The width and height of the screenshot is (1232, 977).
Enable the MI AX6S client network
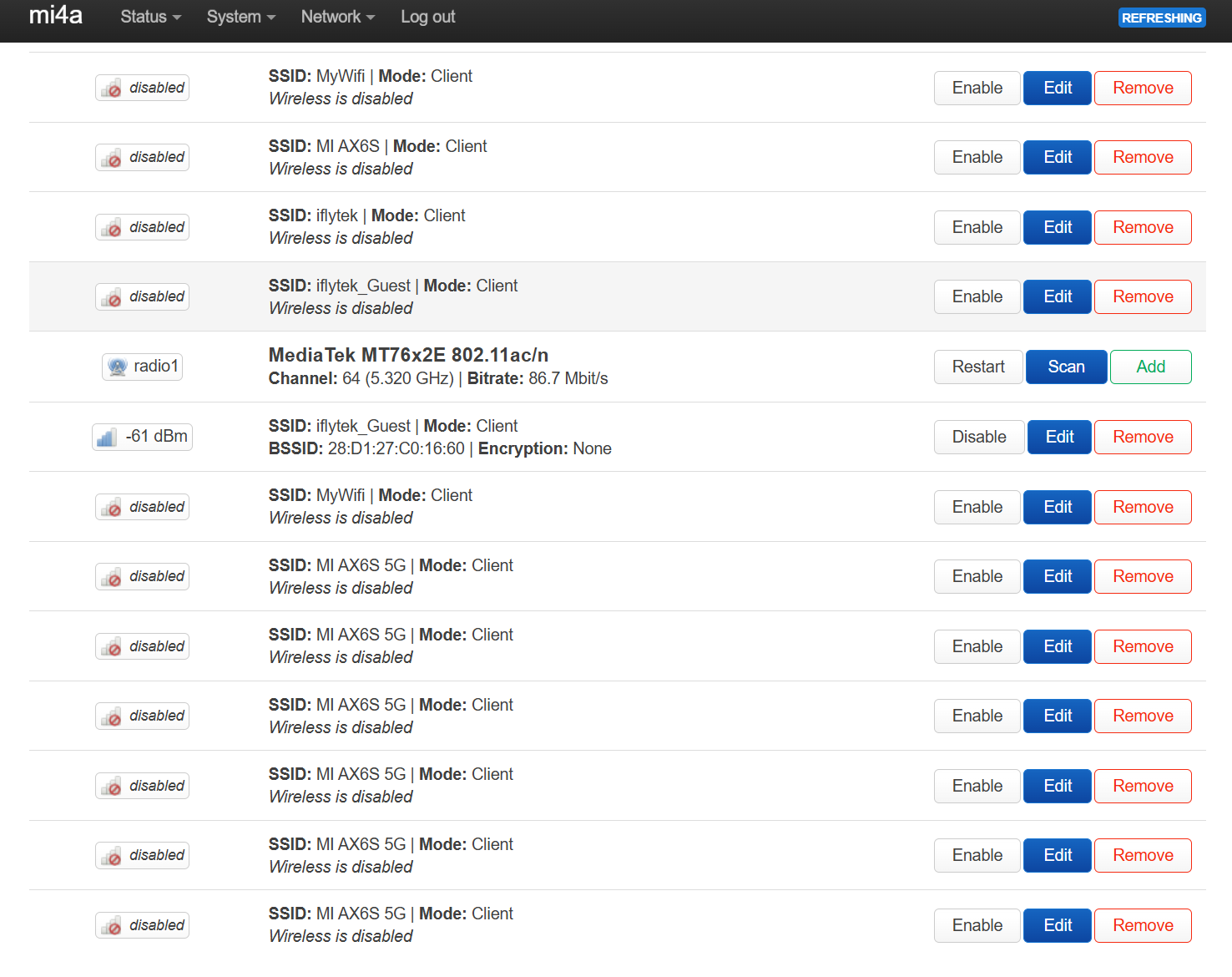click(977, 157)
